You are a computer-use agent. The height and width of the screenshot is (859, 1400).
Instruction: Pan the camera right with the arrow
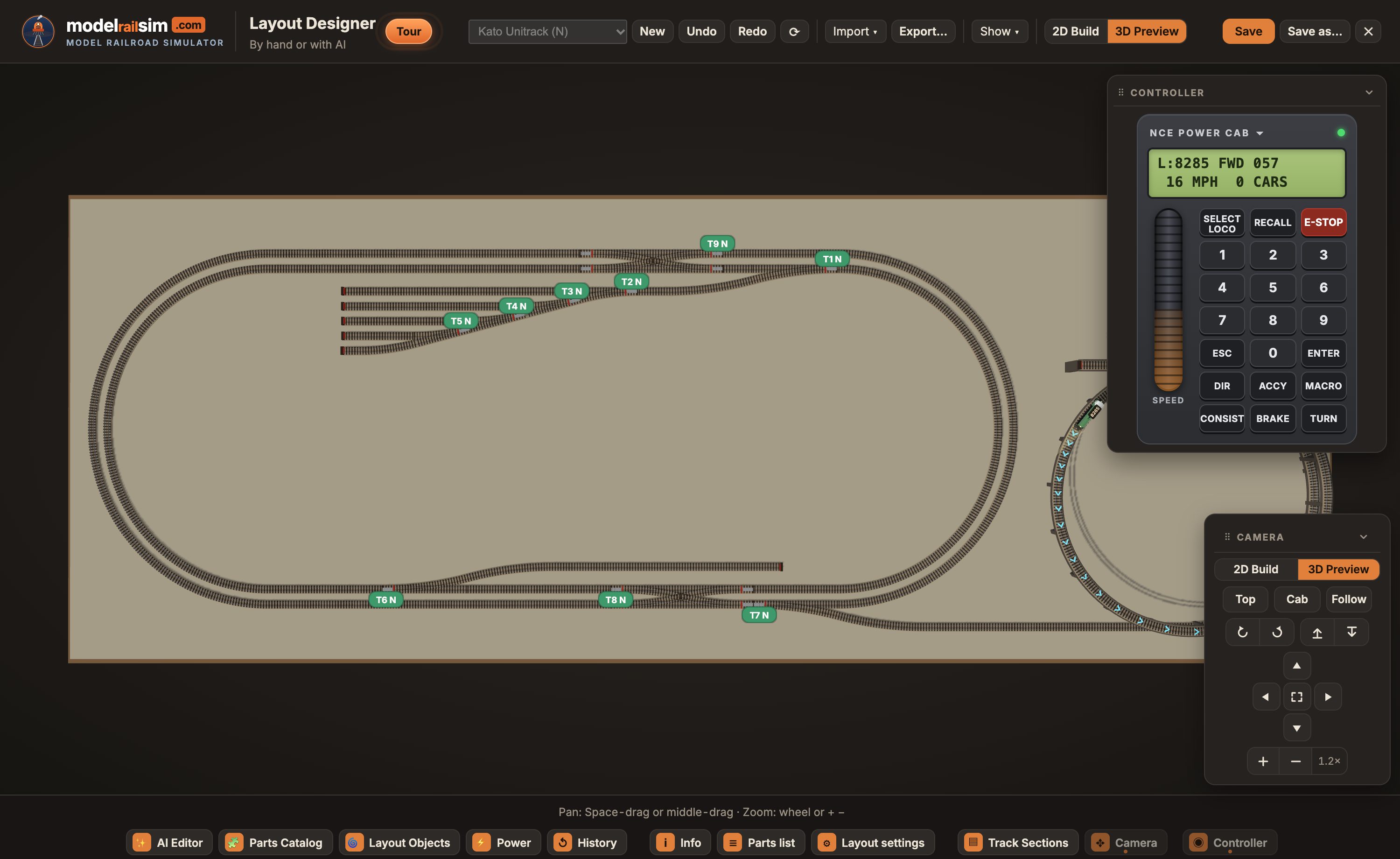[1328, 697]
